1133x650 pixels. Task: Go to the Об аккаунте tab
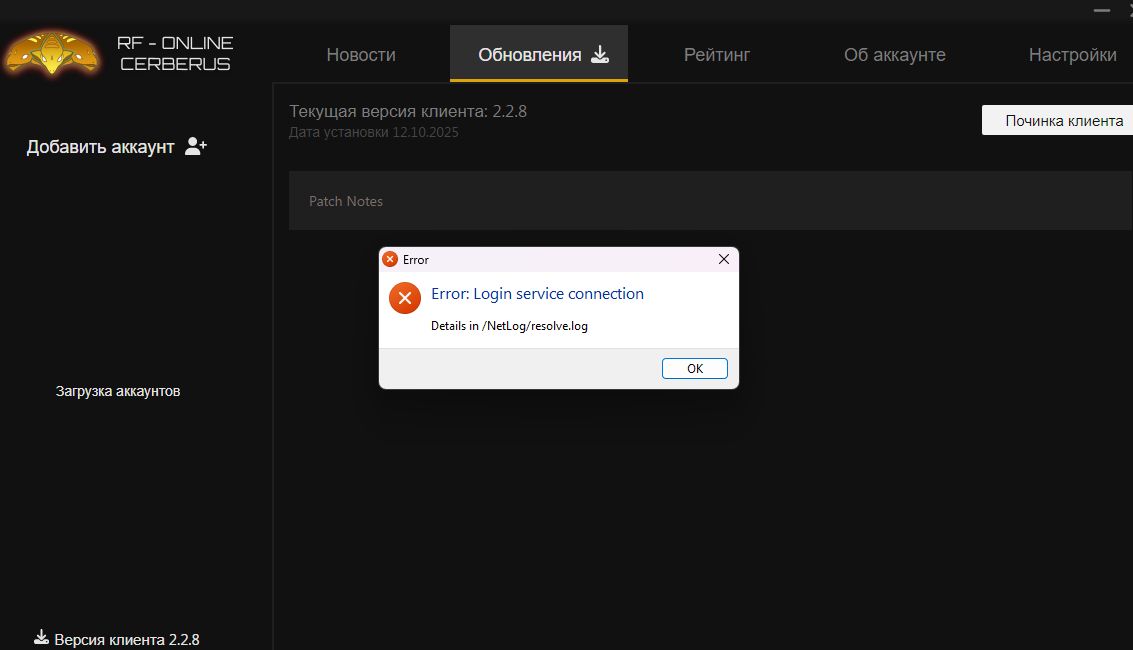pyautogui.click(x=895, y=55)
